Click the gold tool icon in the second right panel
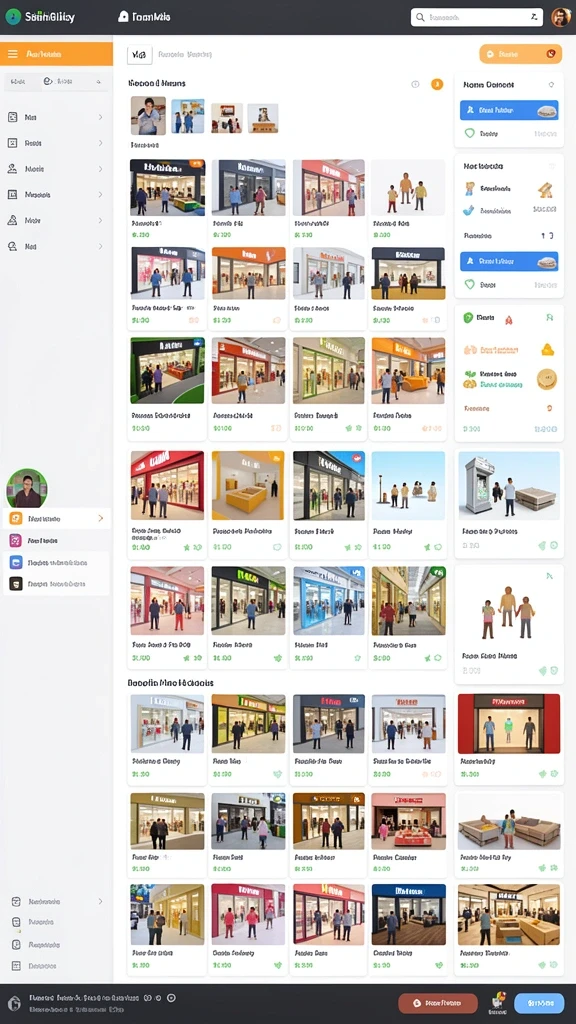Screen dimensions: 576x1024 click(545, 190)
